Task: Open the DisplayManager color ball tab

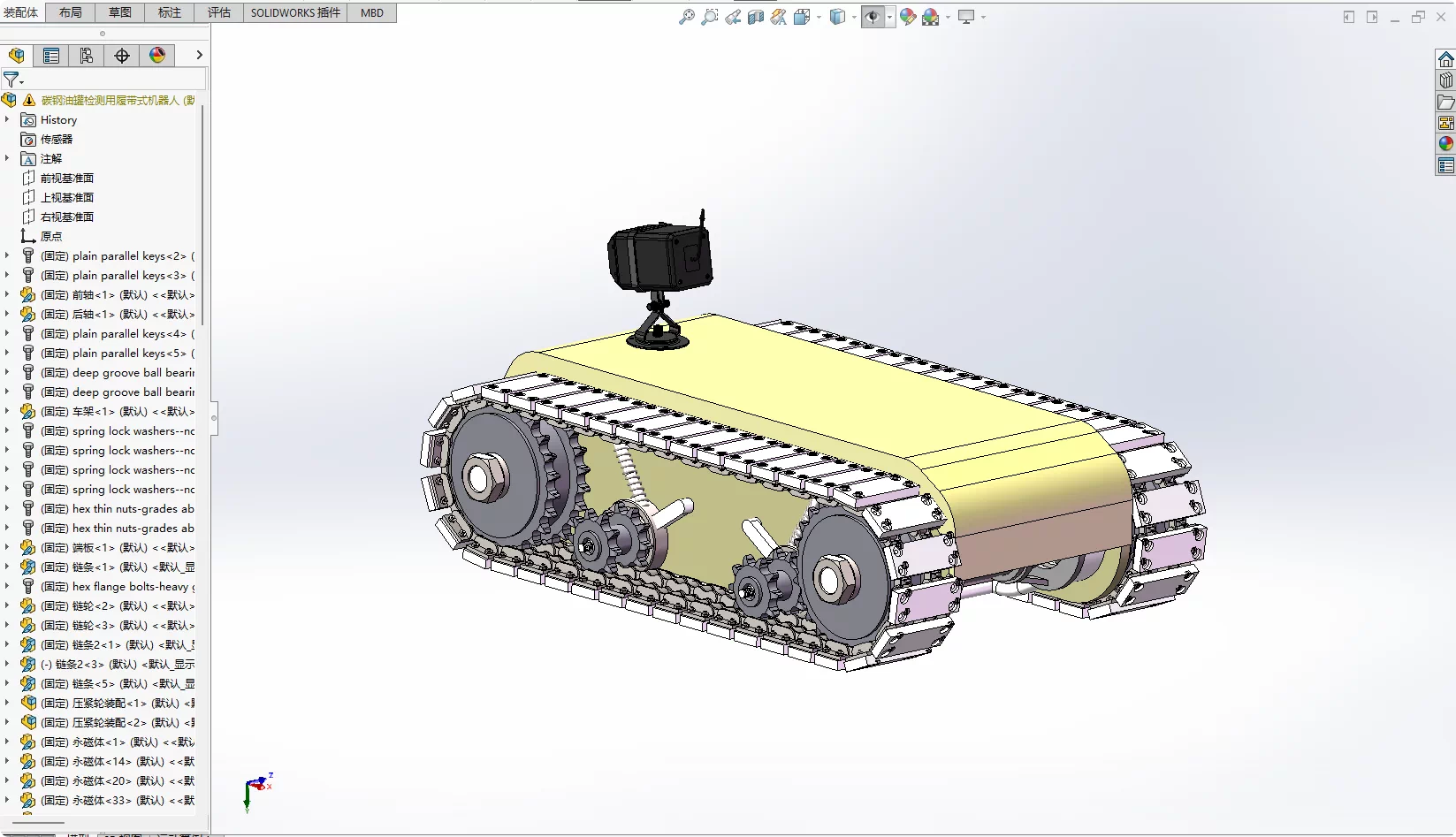Action: [x=157, y=56]
